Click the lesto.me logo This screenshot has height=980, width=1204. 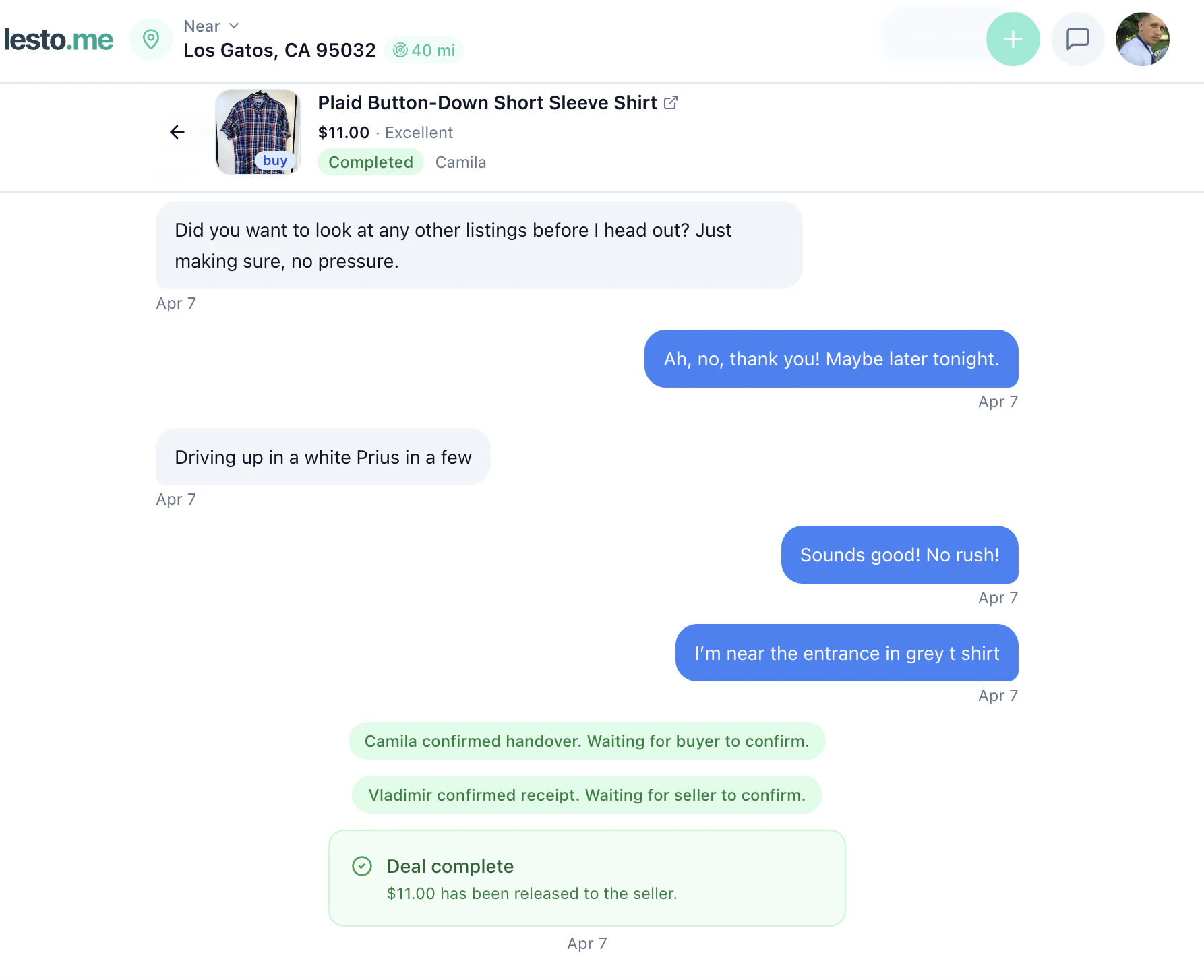tap(59, 40)
